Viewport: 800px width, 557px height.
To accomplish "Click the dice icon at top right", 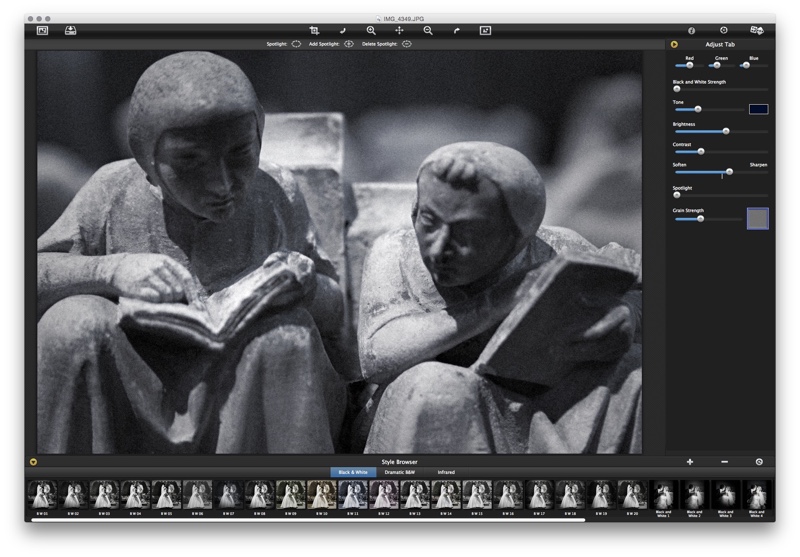I will pos(757,31).
